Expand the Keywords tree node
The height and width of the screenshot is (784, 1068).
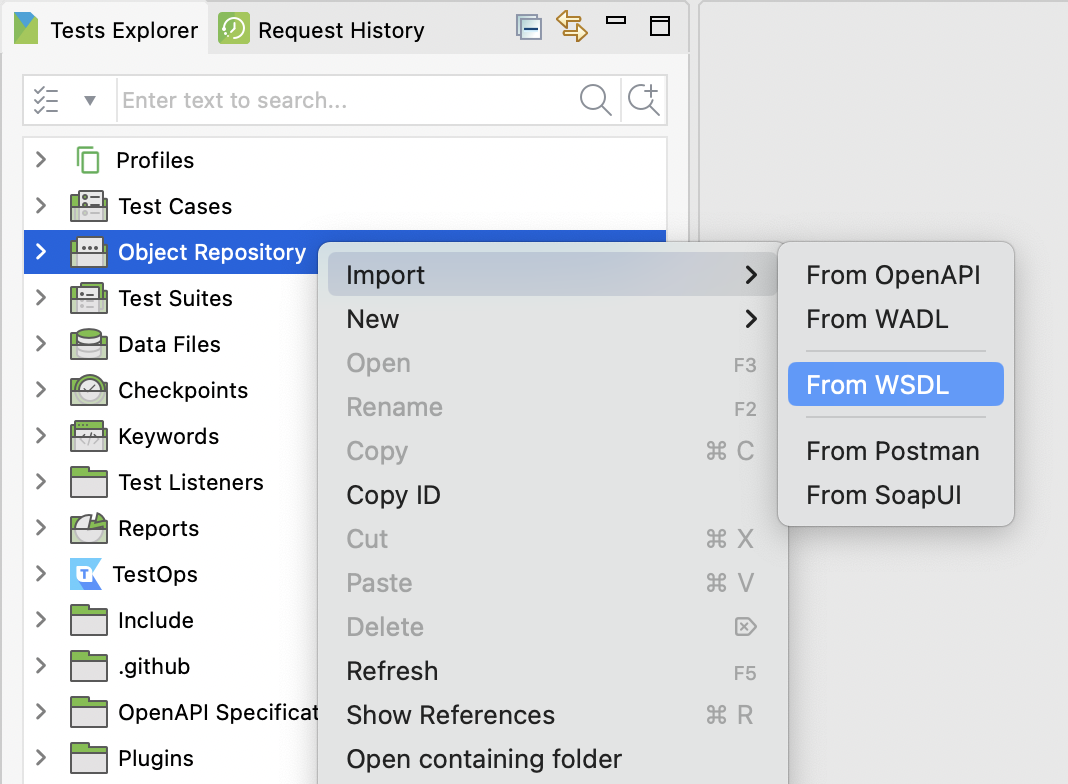click(x=41, y=436)
